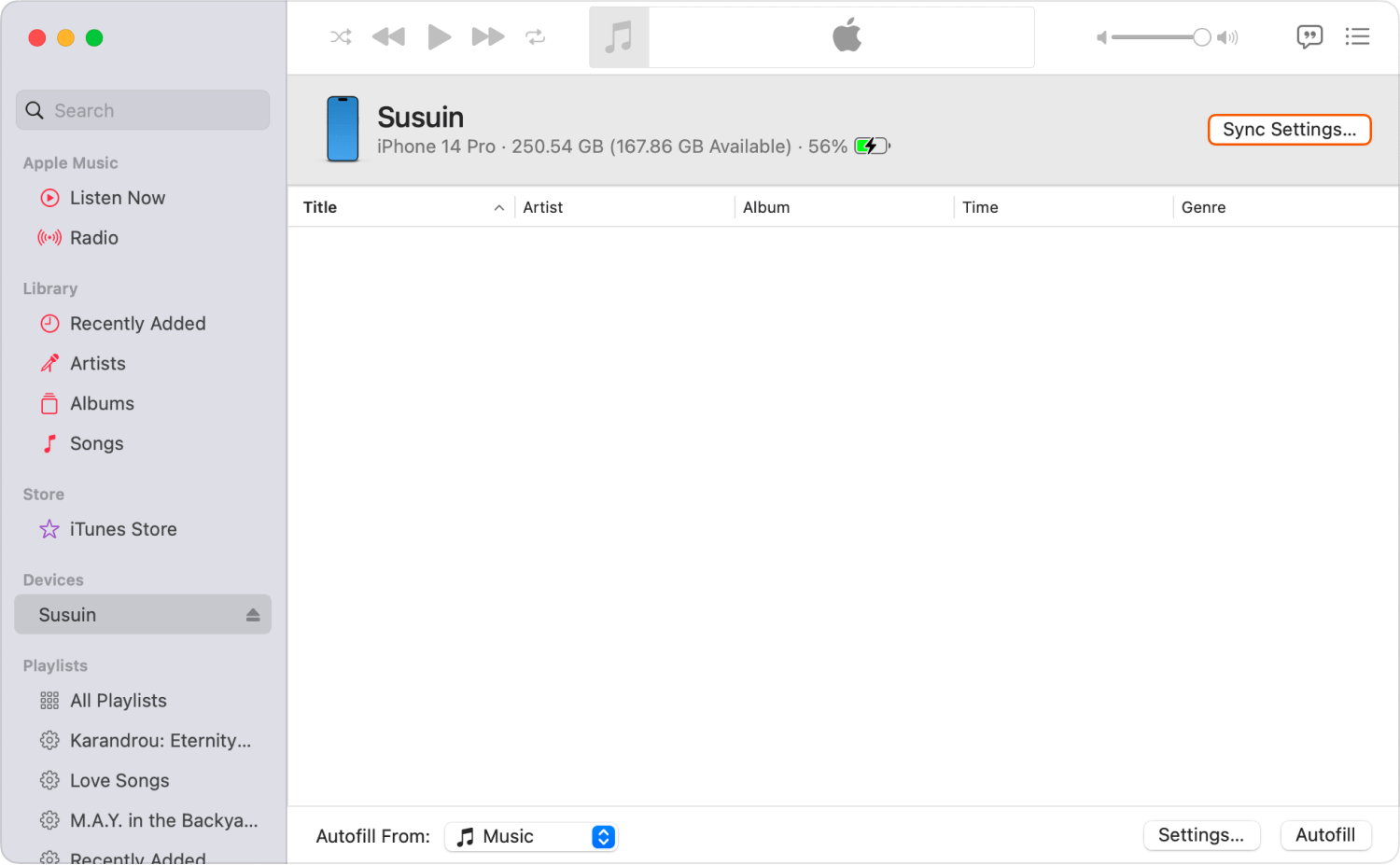Skip to the next track
The height and width of the screenshot is (865, 1400).
click(488, 37)
